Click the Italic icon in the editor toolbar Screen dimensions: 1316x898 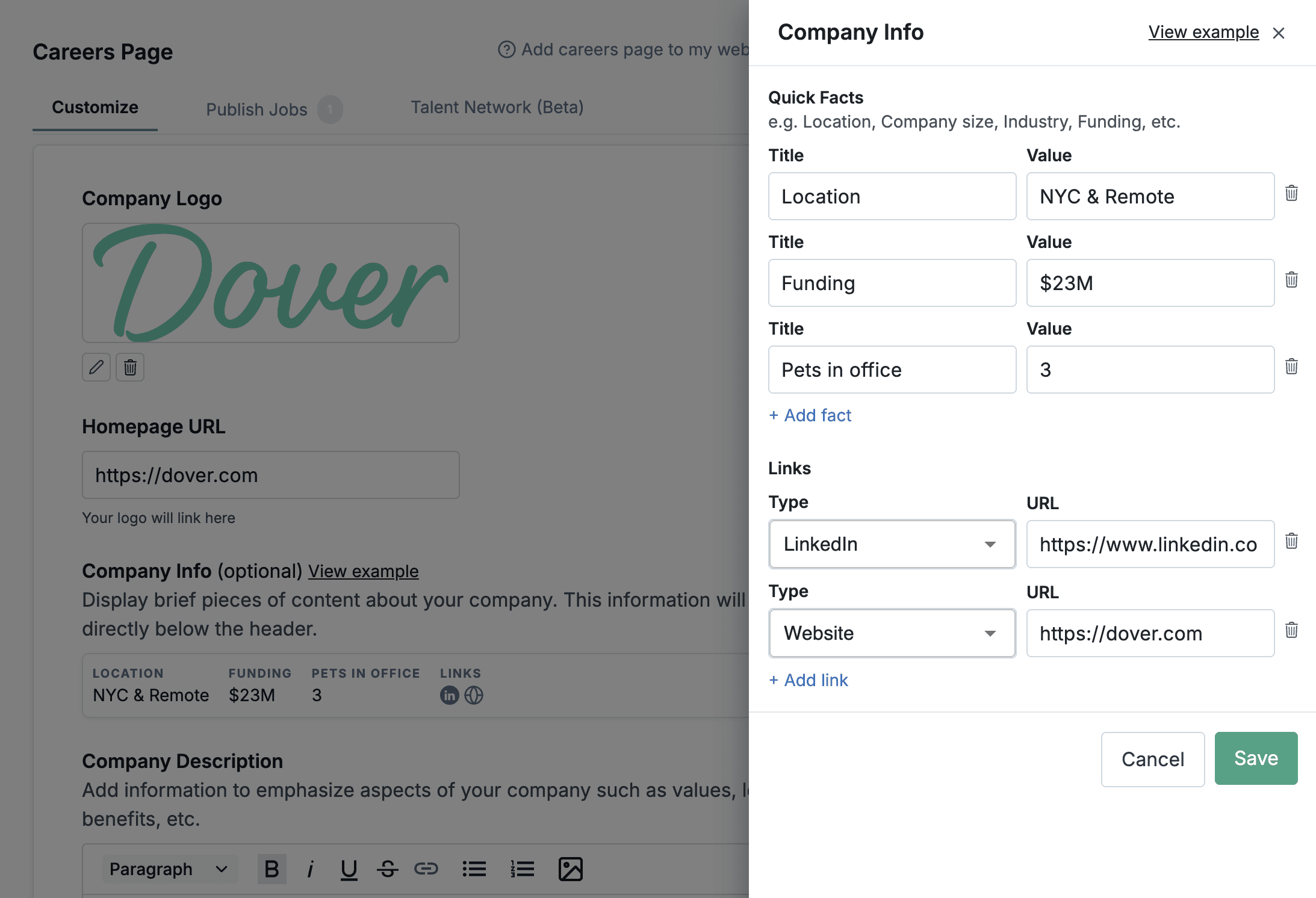point(311,869)
